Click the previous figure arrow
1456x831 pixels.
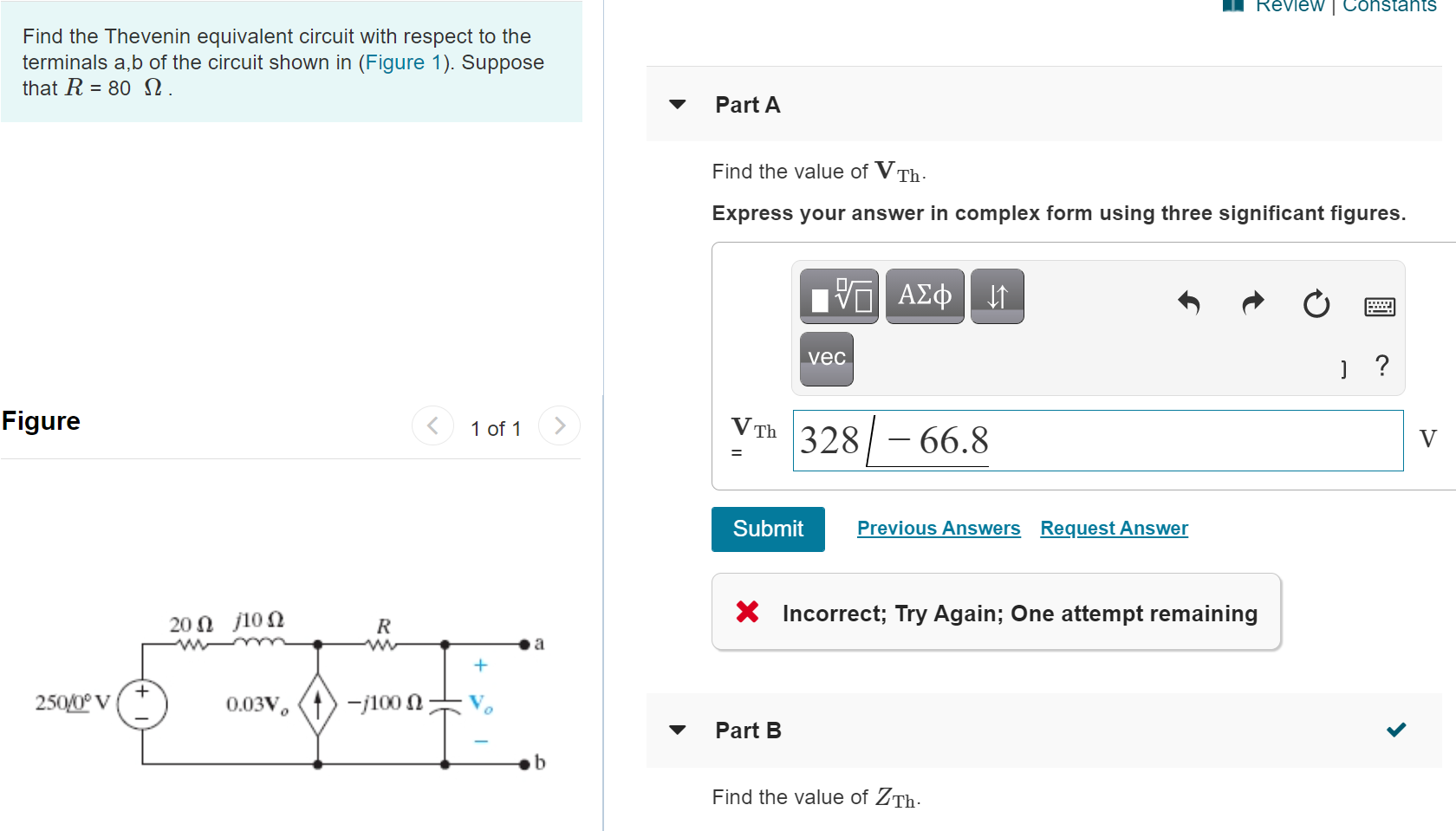tap(432, 425)
